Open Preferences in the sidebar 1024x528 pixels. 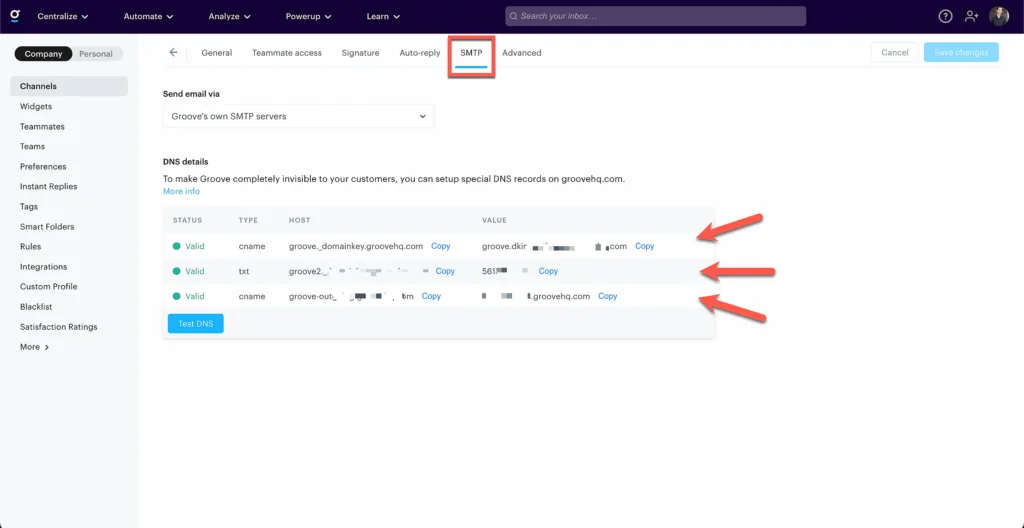point(43,167)
